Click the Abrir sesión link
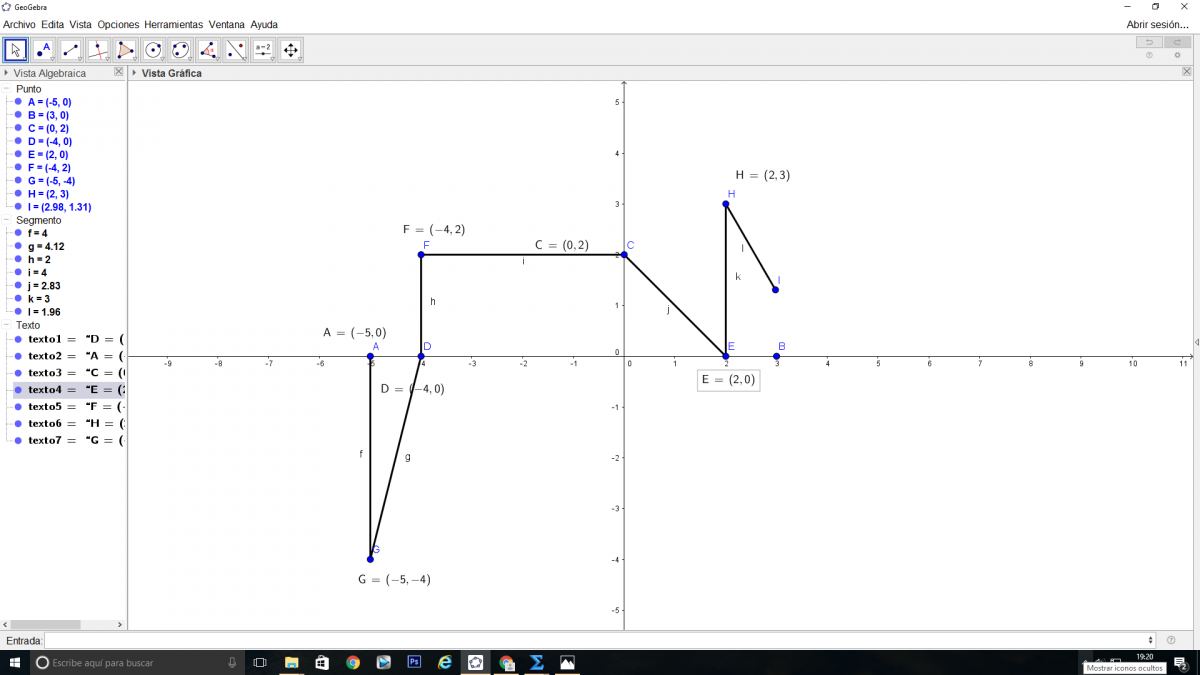Image resolution: width=1200 pixels, height=675 pixels. click(x=1157, y=24)
